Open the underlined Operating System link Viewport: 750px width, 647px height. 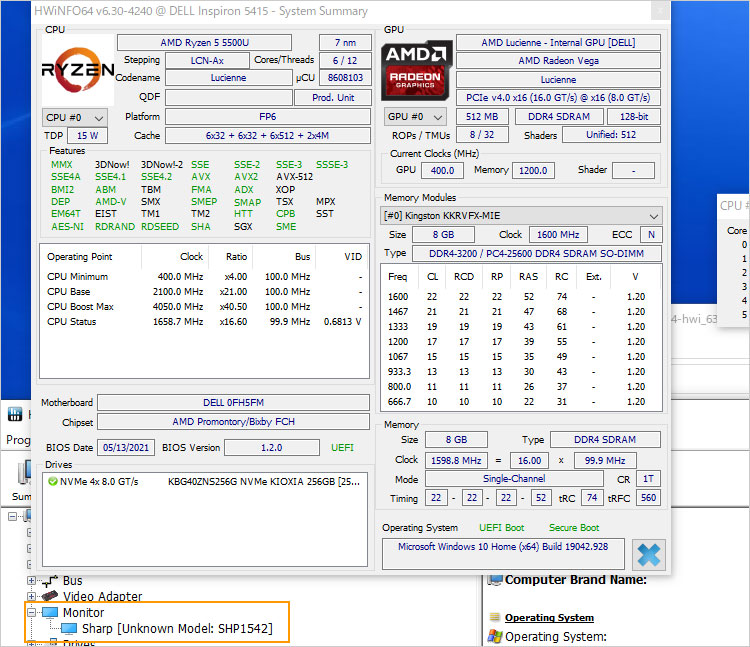pos(549,618)
